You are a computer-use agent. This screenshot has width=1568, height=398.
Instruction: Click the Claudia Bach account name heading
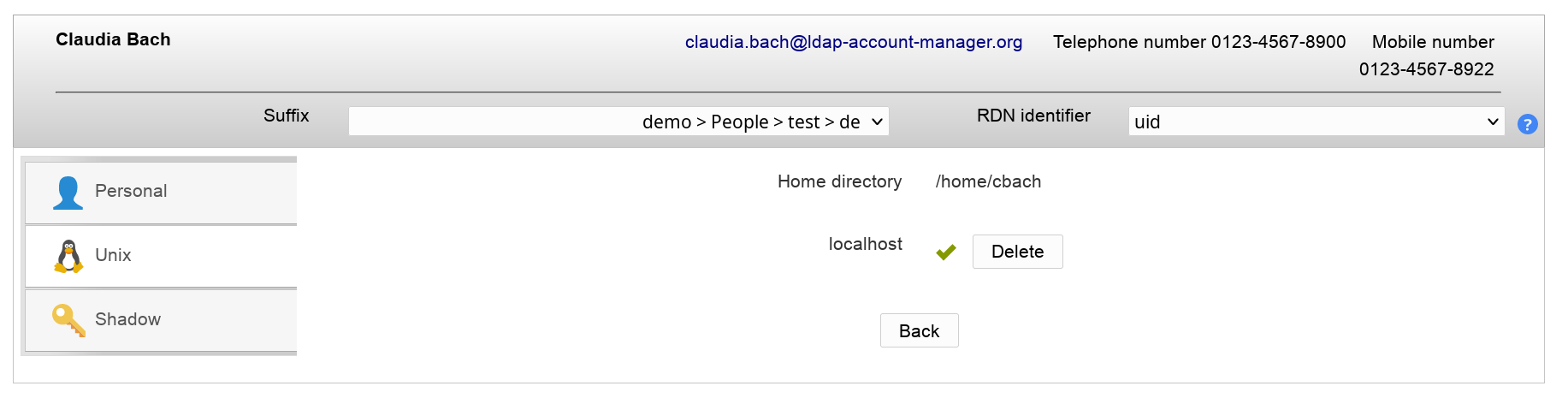point(113,39)
